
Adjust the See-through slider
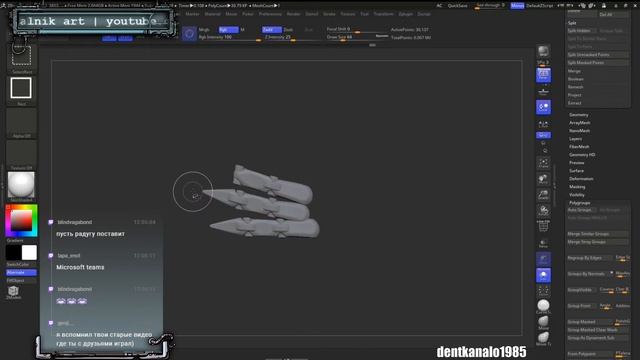[x=490, y=6]
